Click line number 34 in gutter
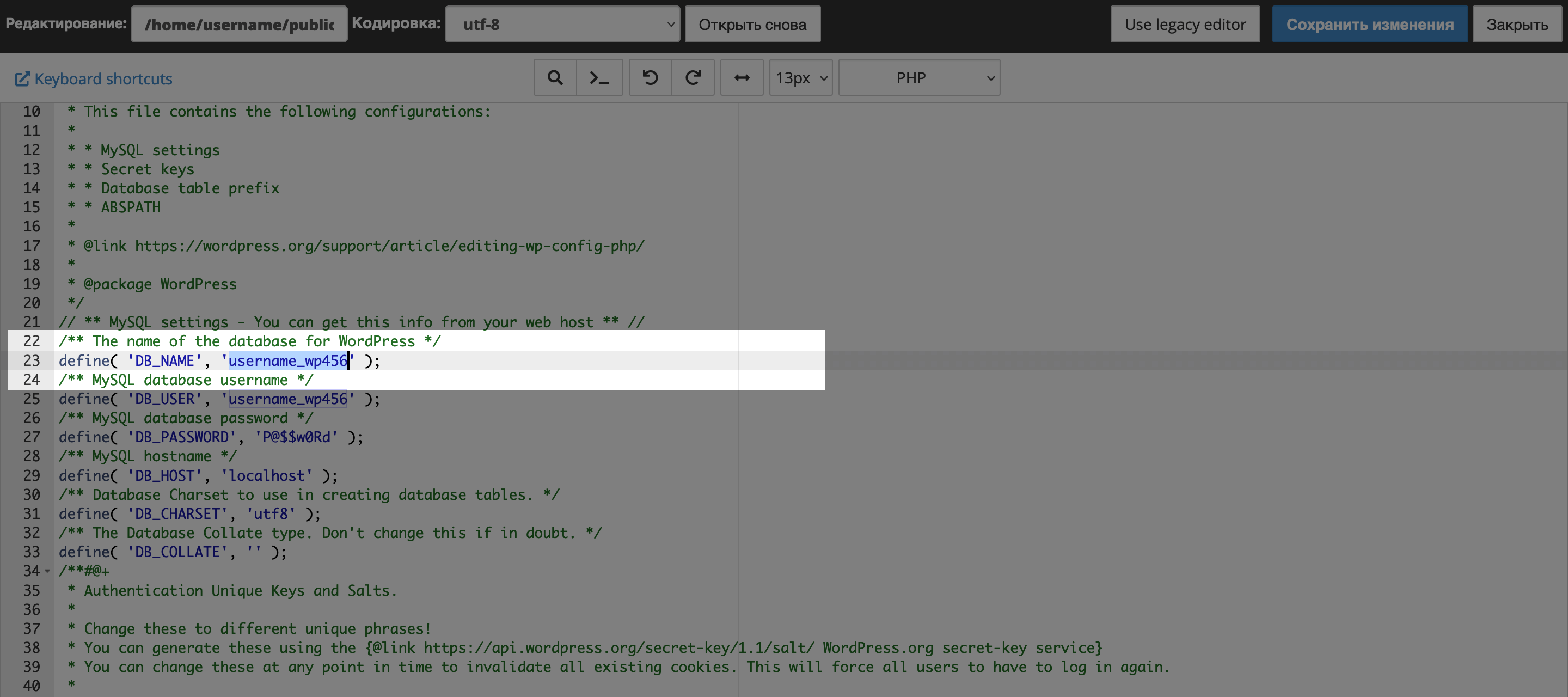 tap(32, 571)
